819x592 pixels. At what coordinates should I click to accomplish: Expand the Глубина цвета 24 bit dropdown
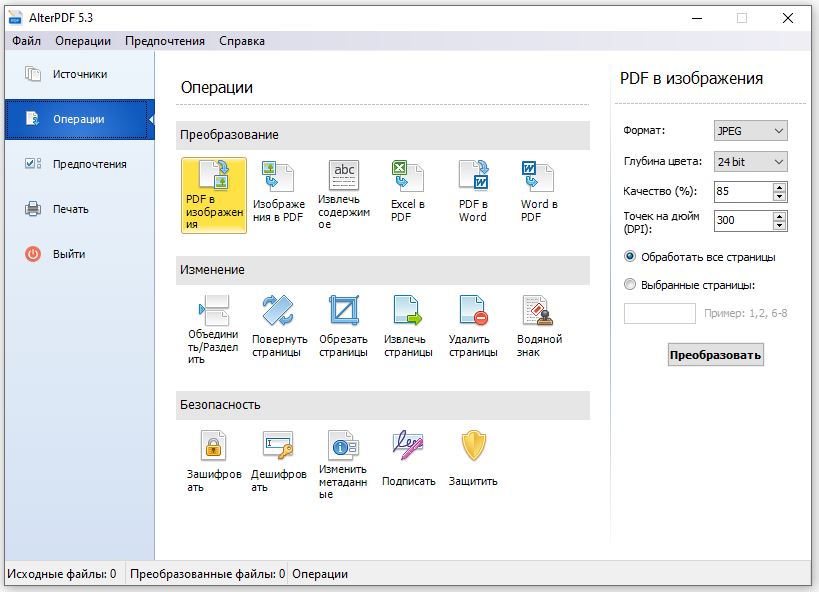point(751,161)
